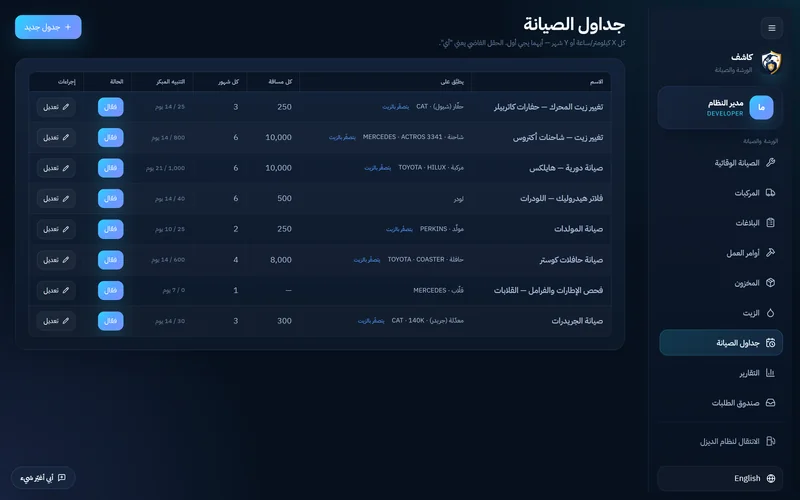800x500 pixels.
Task: Click pencil icon in صيانة دورية هايلكس row
Action: point(66,168)
